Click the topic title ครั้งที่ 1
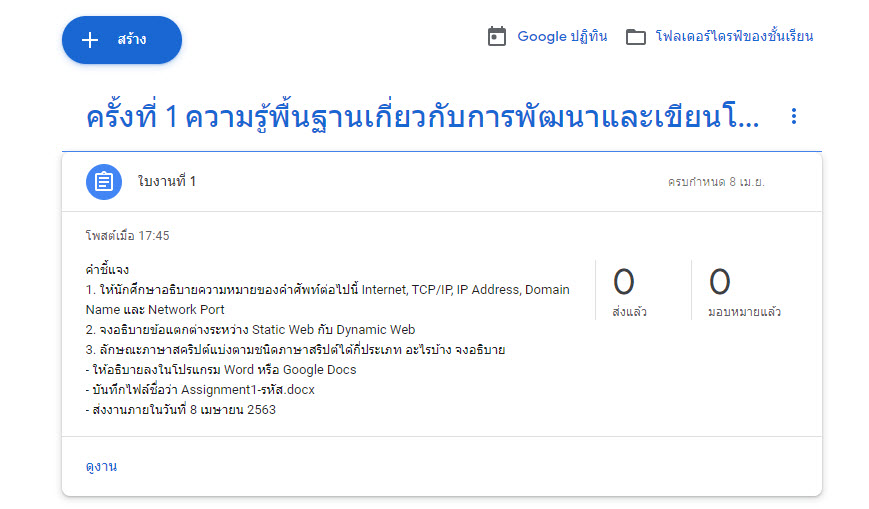Screen dimensions: 869x509 (x=422, y=117)
